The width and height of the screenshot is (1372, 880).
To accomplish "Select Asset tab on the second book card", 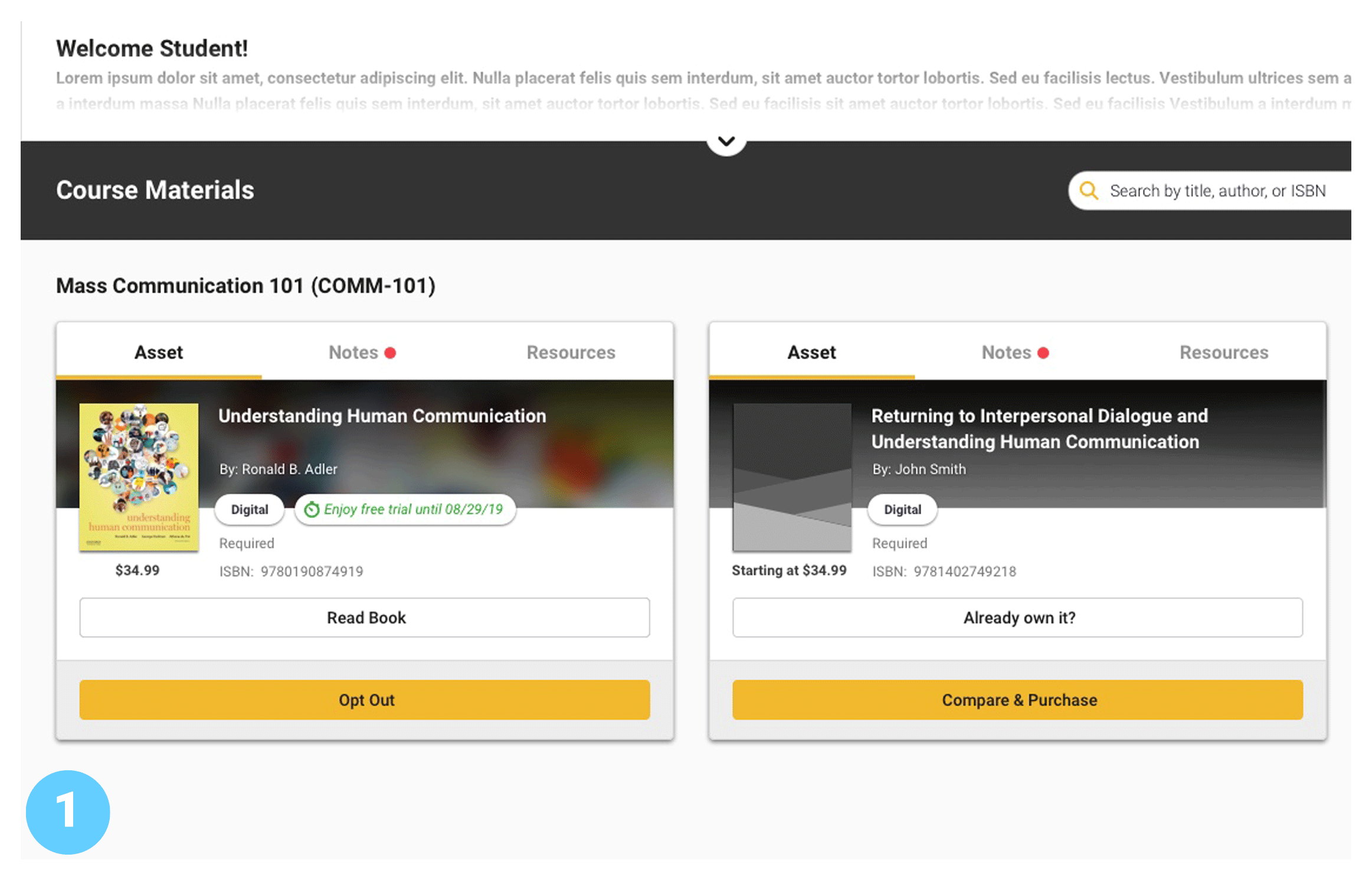I will click(811, 352).
